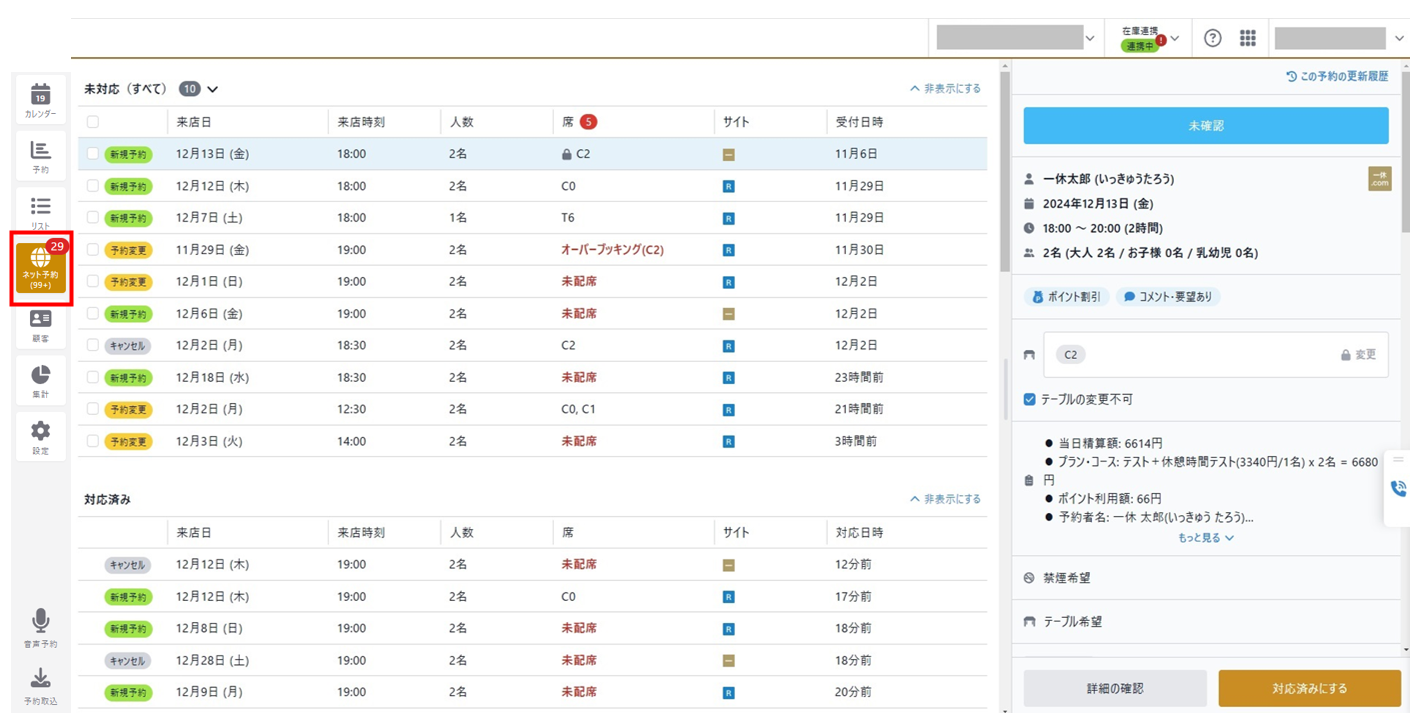The image size is (1420, 728).
Task: Open the 顧客 customer sidebar icon
Action: tap(40, 325)
